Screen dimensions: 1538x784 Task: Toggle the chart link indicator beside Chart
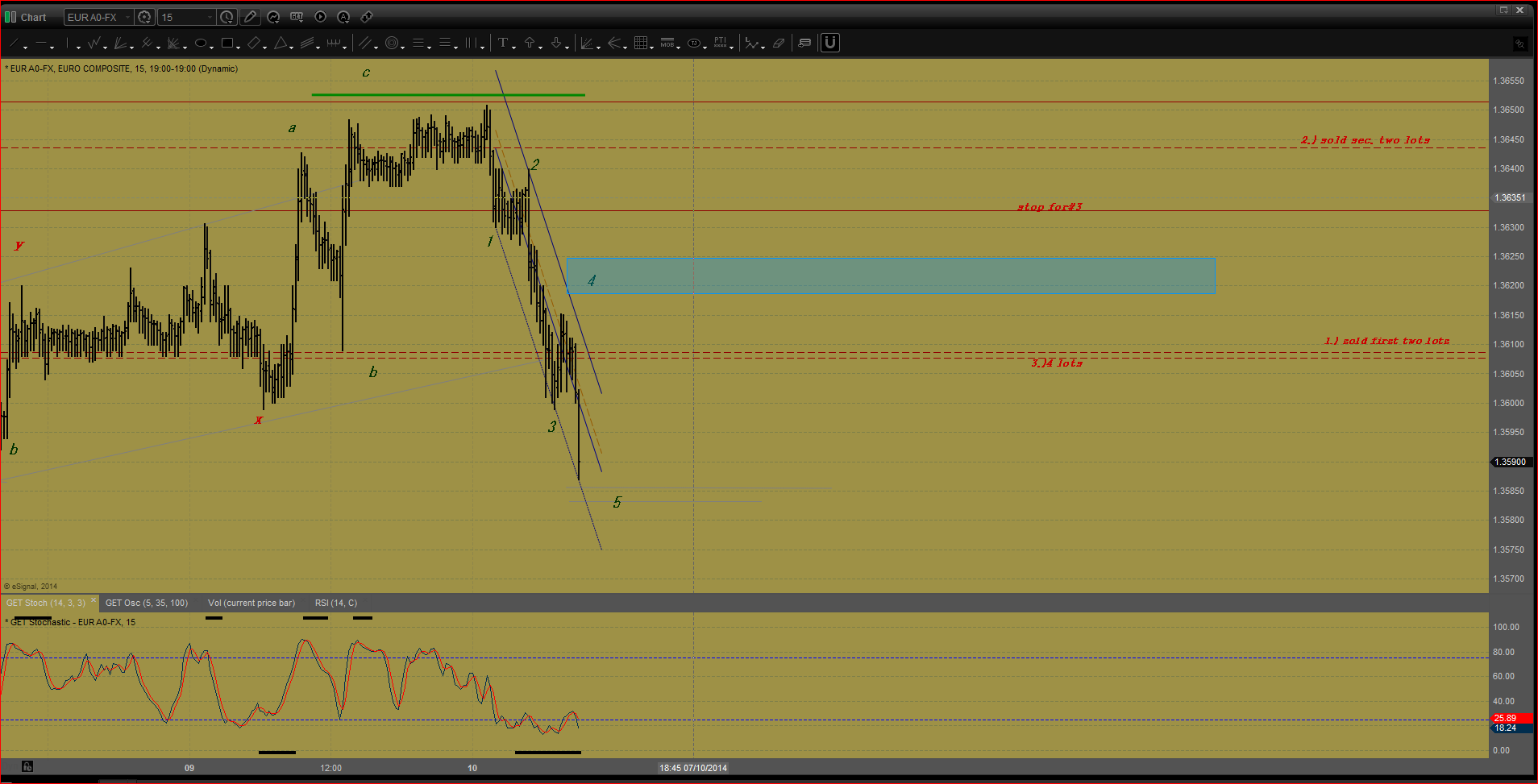pyautogui.click(x=10, y=17)
